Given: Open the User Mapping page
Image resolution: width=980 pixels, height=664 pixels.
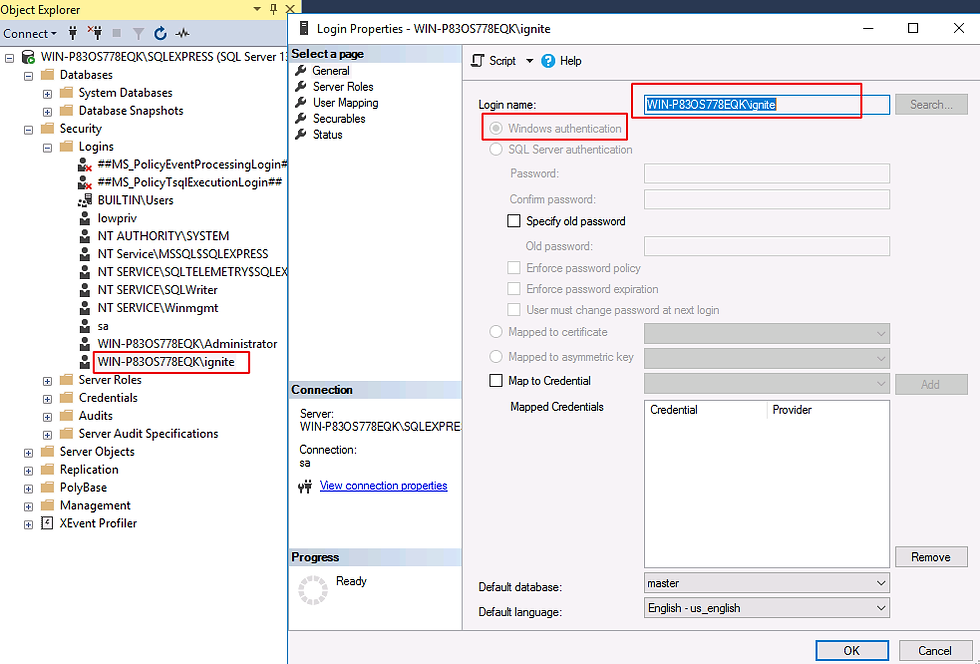Looking at the screenshot, I should click(x=346, y=103).
